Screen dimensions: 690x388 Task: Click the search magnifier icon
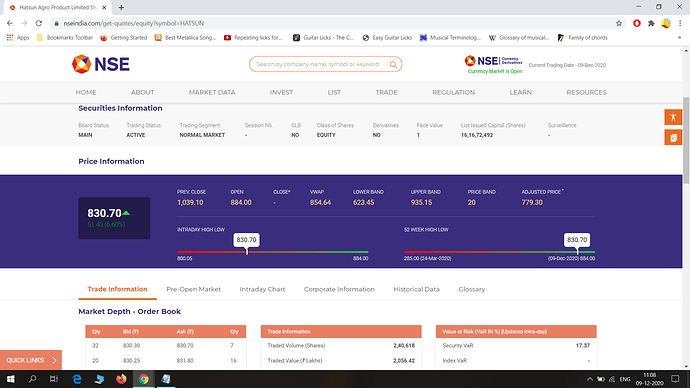point(393,65)
